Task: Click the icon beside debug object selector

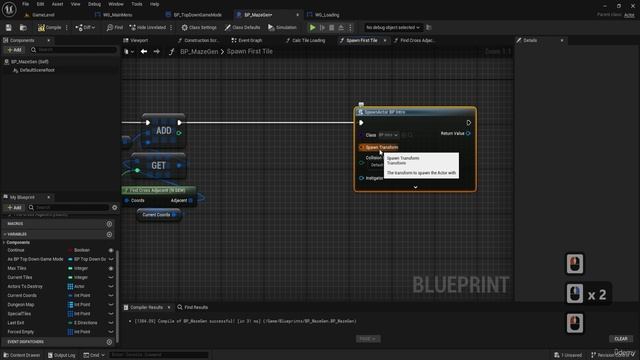Action: 429,27
